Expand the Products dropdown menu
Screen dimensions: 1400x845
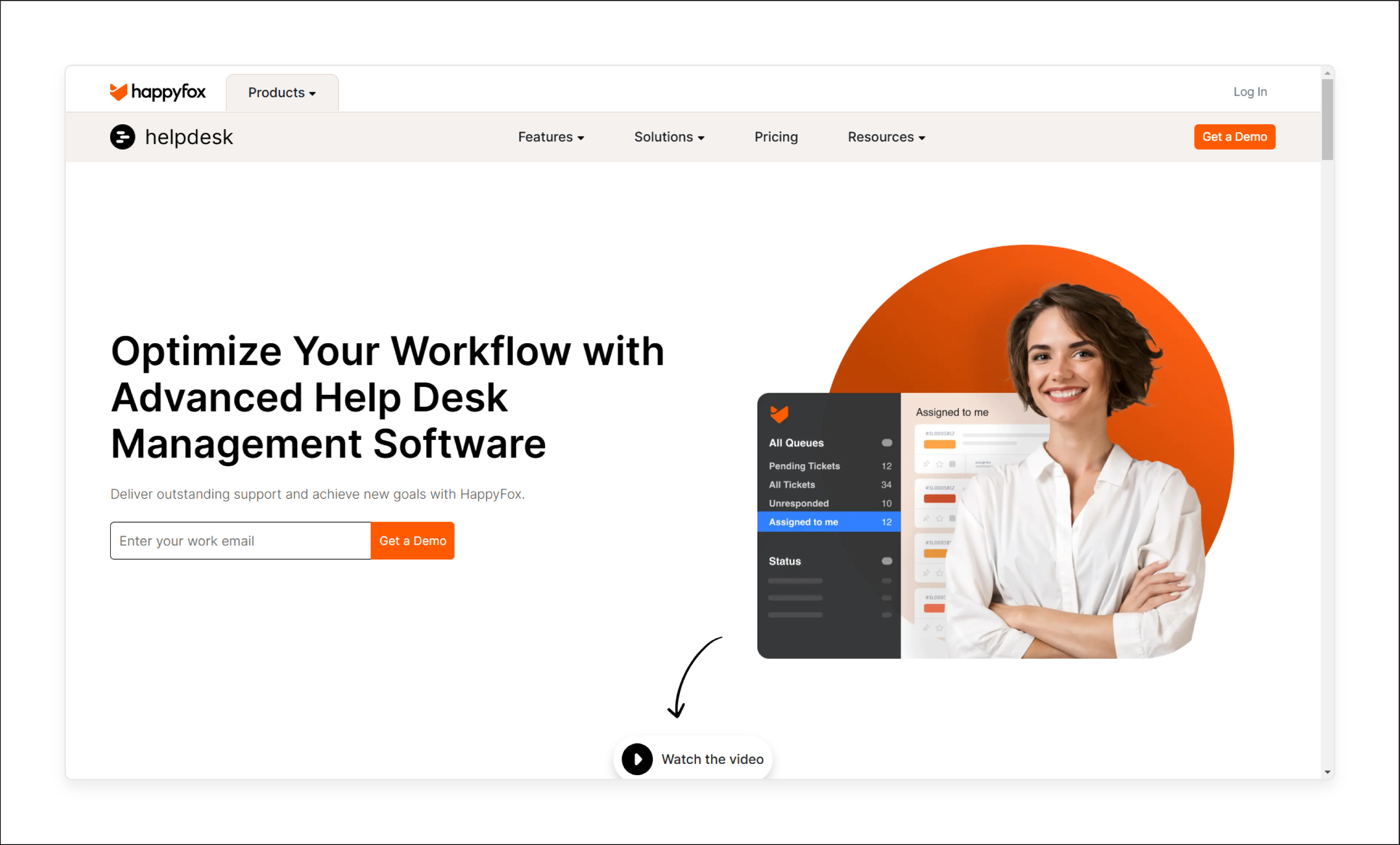pos(282,92)
